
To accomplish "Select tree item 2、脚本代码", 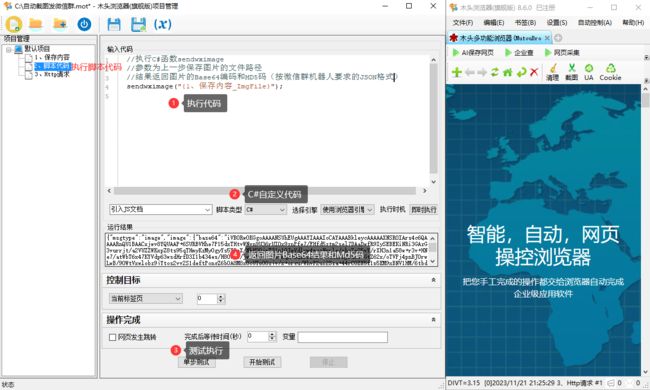I will click(52, 66).
